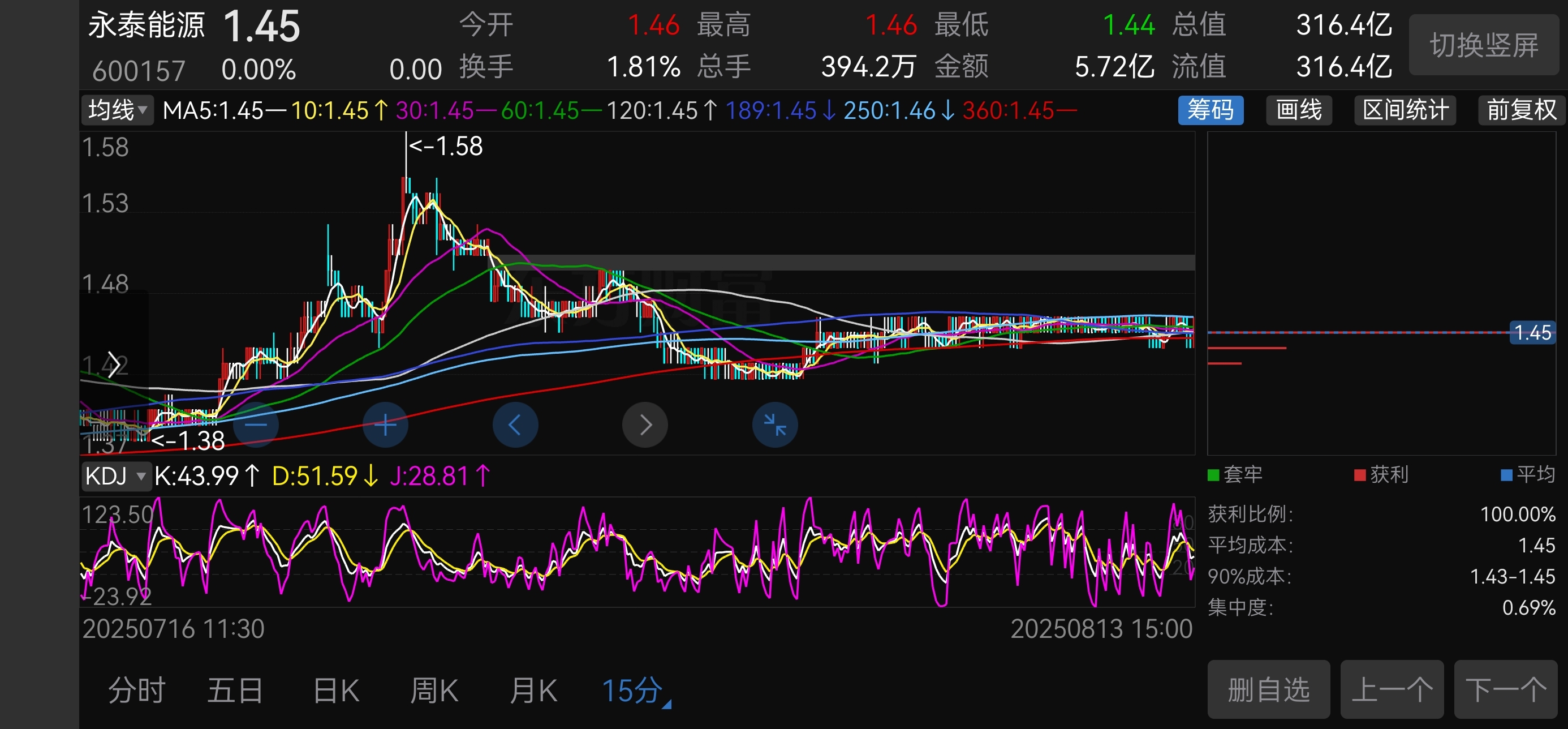The width and height of the screenshot is (1568, 729).
Task: Select the 永泰能源 stock name
Action: (146, 25)
